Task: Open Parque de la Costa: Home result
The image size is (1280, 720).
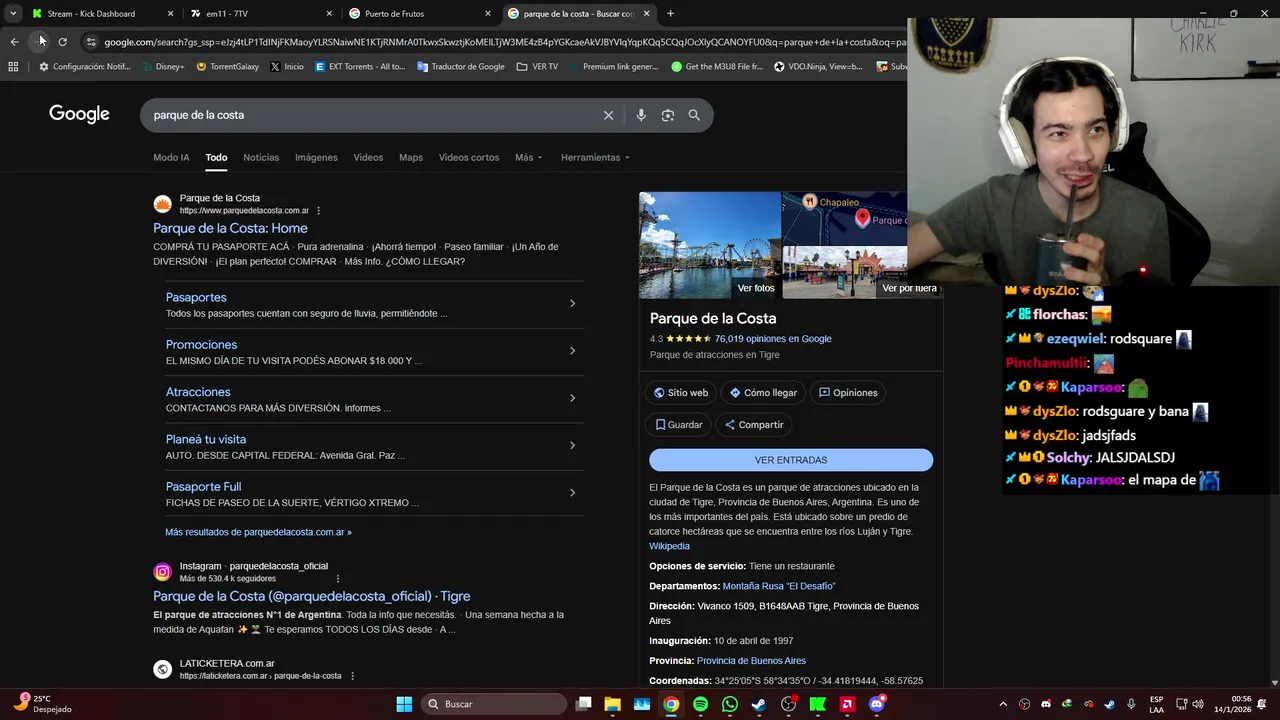Action: coord(230,228)
